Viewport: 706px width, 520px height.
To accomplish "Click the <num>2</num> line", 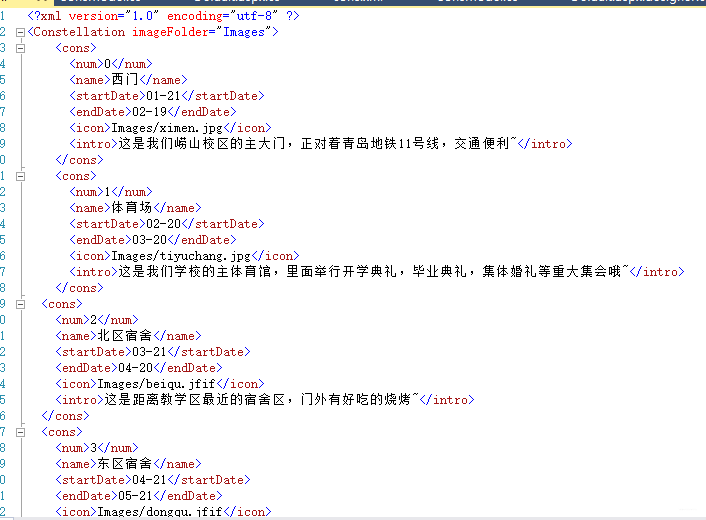I will point(97,320).
